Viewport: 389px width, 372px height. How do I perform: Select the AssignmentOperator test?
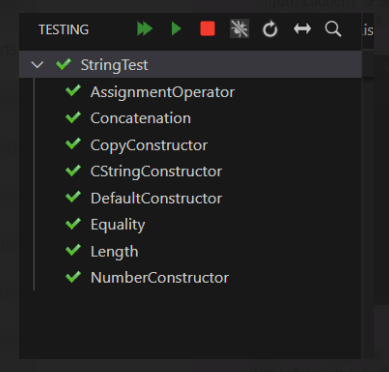(162, 92)
